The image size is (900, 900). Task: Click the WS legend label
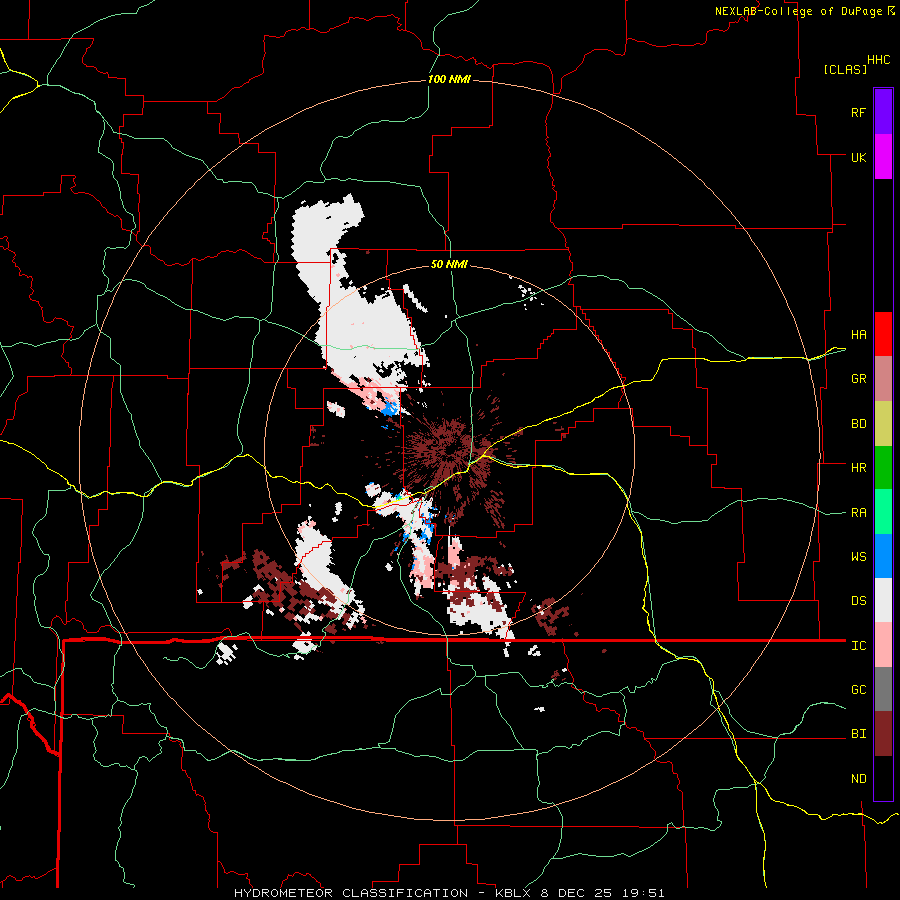(x=858, y=557)
